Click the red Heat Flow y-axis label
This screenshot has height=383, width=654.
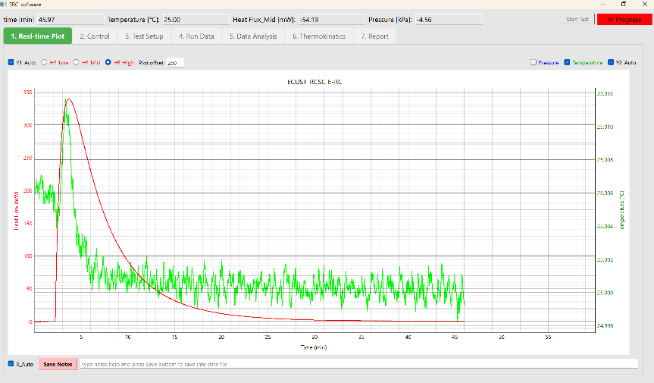click(16, 211)
